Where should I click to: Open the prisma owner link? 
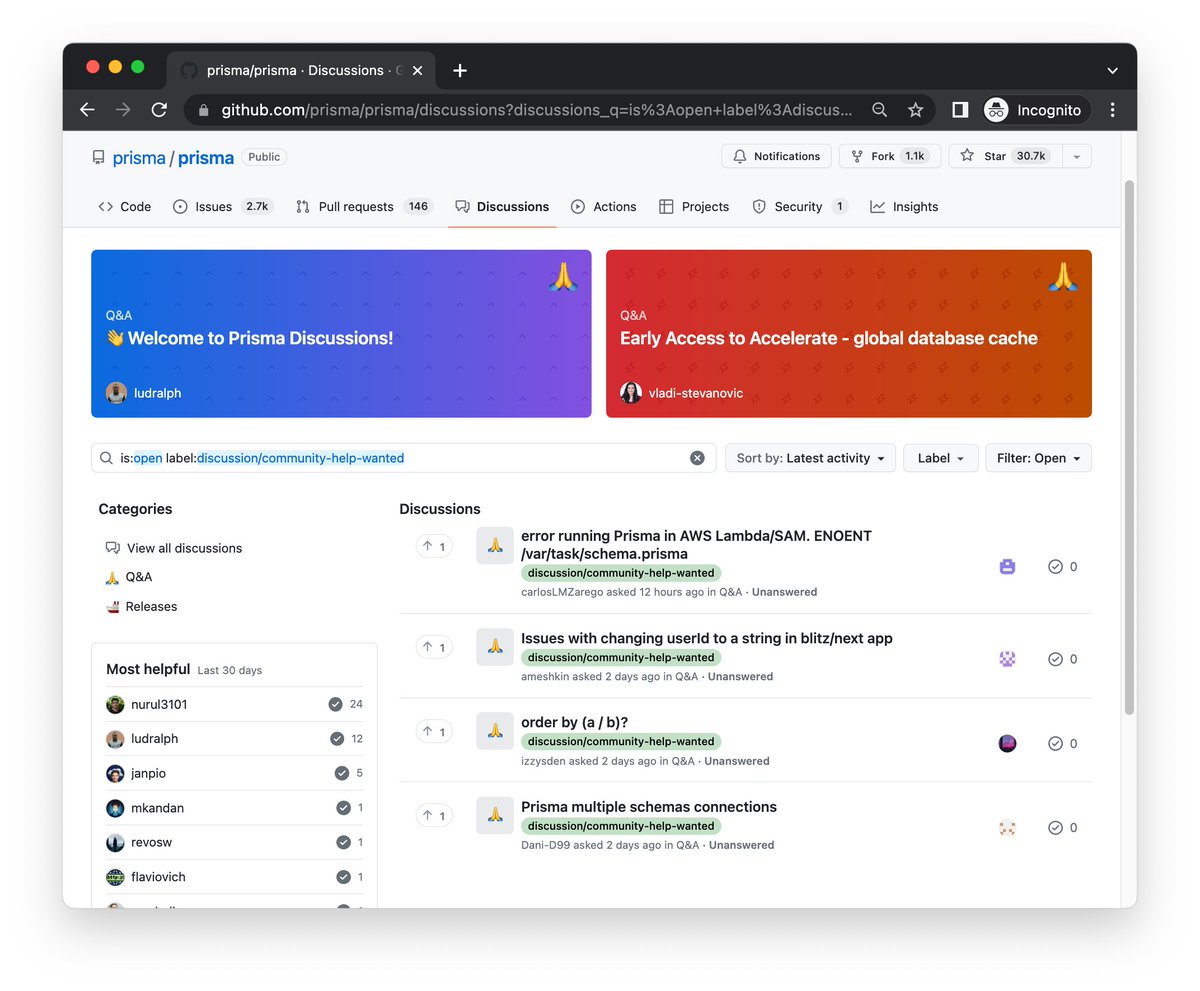pyautogui.click(x=139, y=158)
